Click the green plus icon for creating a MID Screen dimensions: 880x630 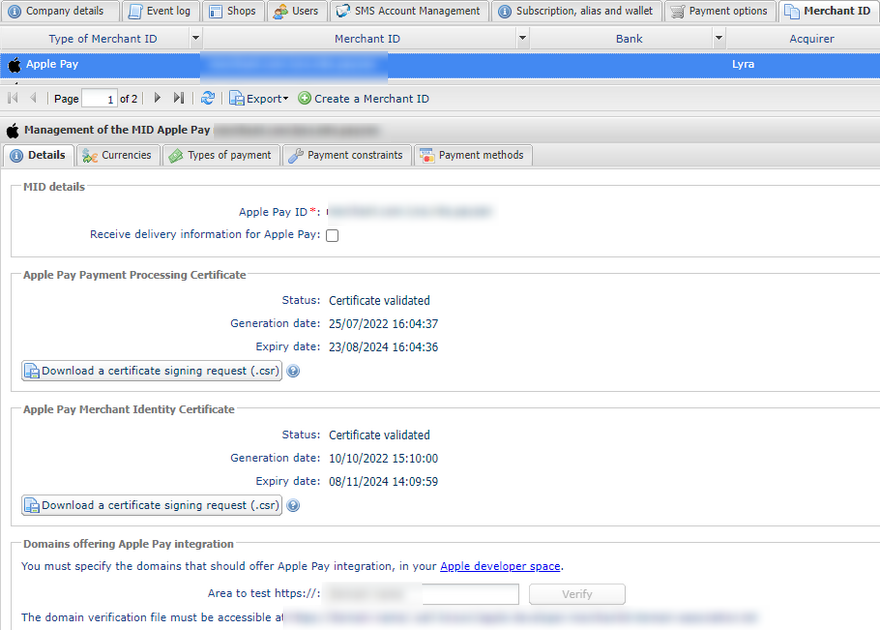click(304, 98)
